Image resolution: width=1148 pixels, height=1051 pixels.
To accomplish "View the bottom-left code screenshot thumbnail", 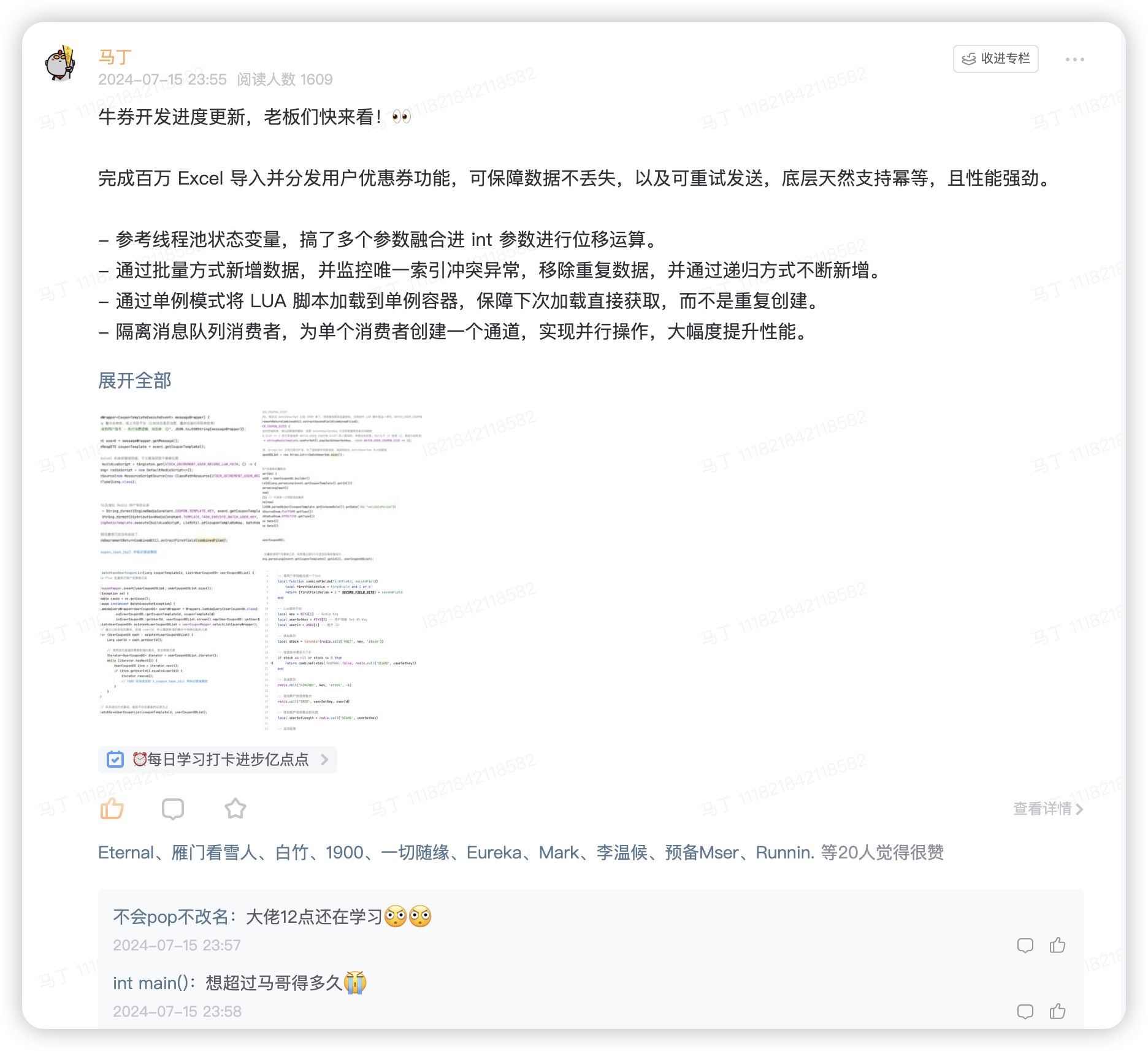I will [x=179, y=649].
